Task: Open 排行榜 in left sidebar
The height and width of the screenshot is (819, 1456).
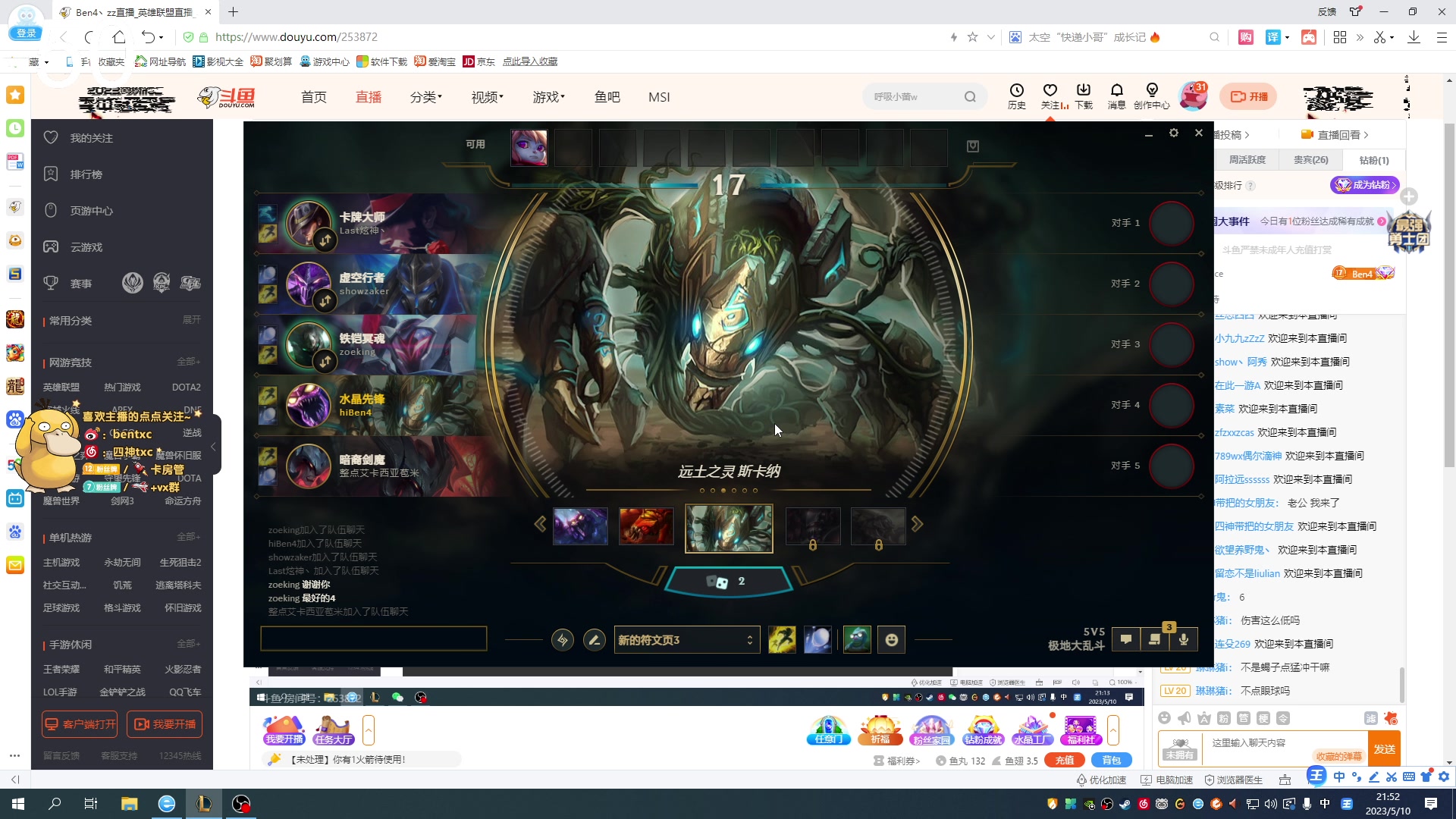Action: click(86, 174)
